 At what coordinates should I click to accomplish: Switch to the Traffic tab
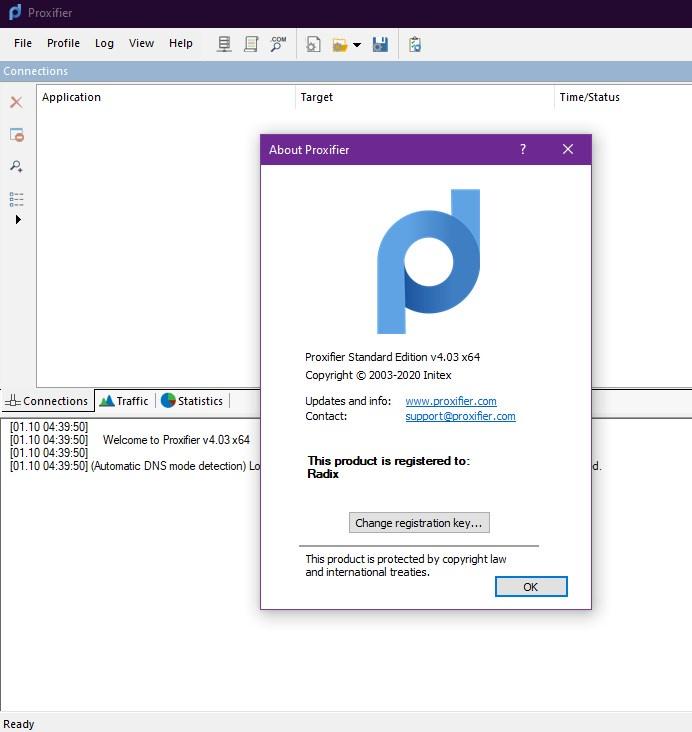click(123, 401)
